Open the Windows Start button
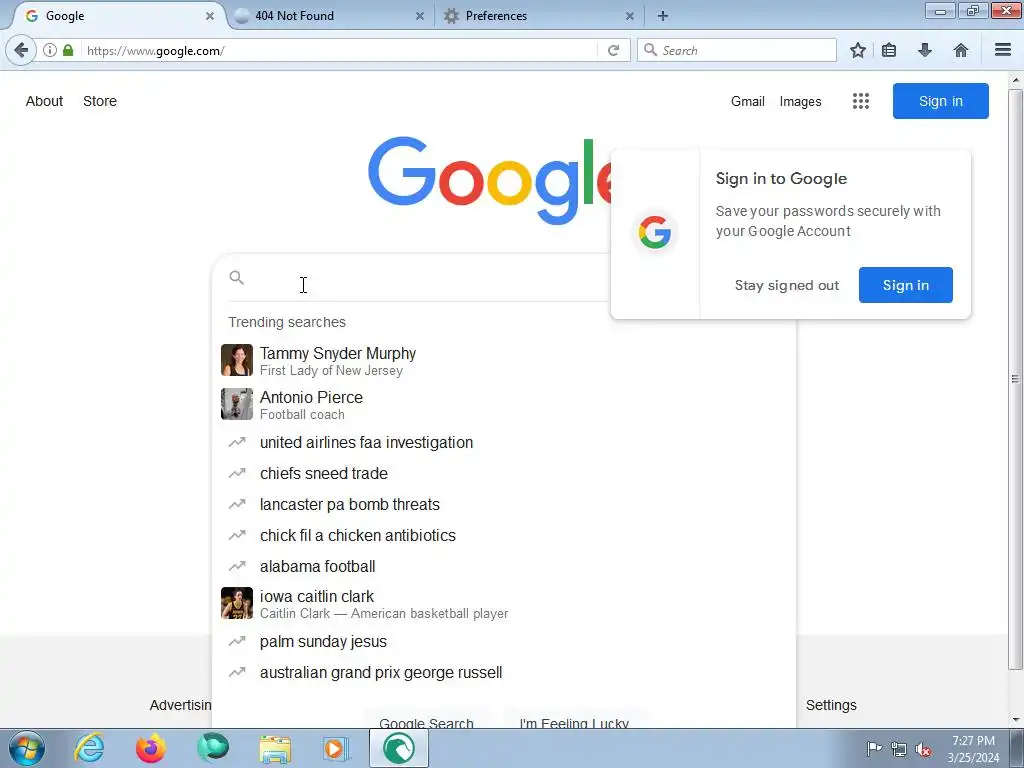 (27, 748)
